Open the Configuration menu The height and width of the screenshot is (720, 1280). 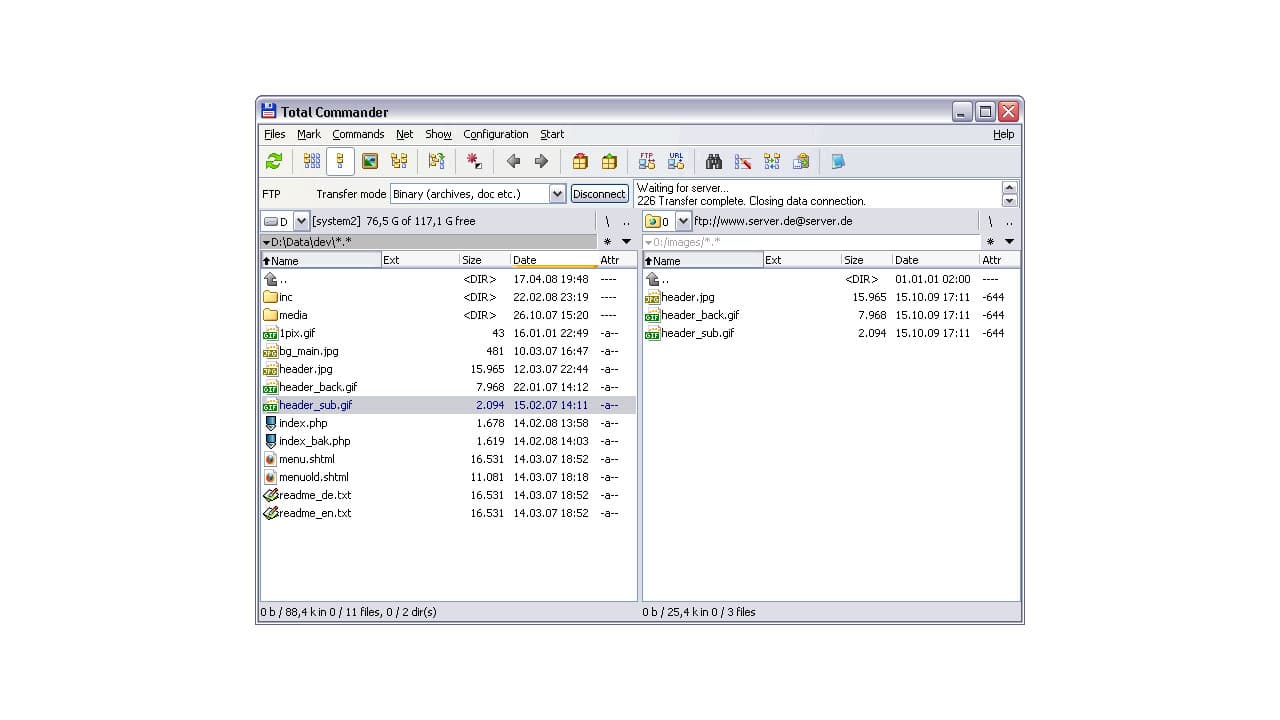point(495,134)
